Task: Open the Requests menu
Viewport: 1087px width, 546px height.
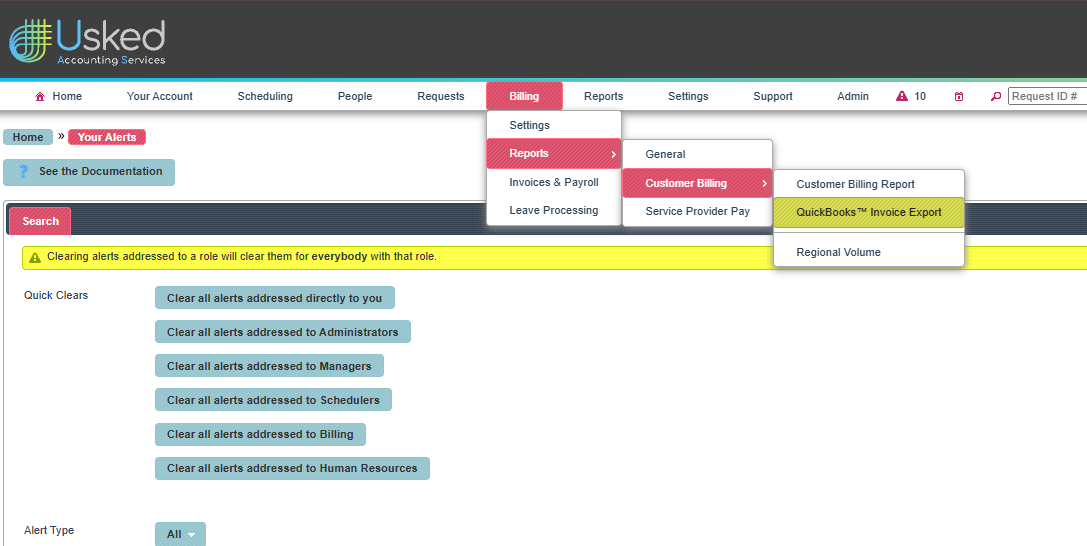Action: coord(441,96)
